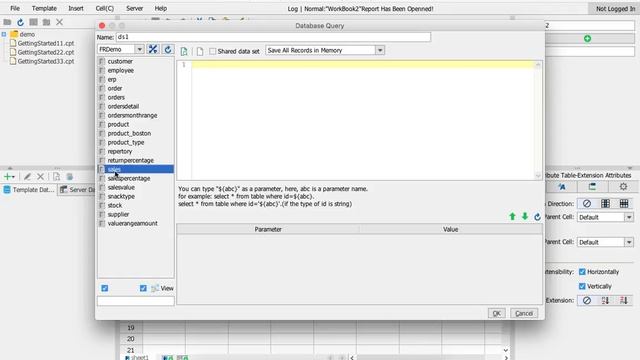Open cell style tab with A icon
The image size is (640, 360).
(562, 187)
